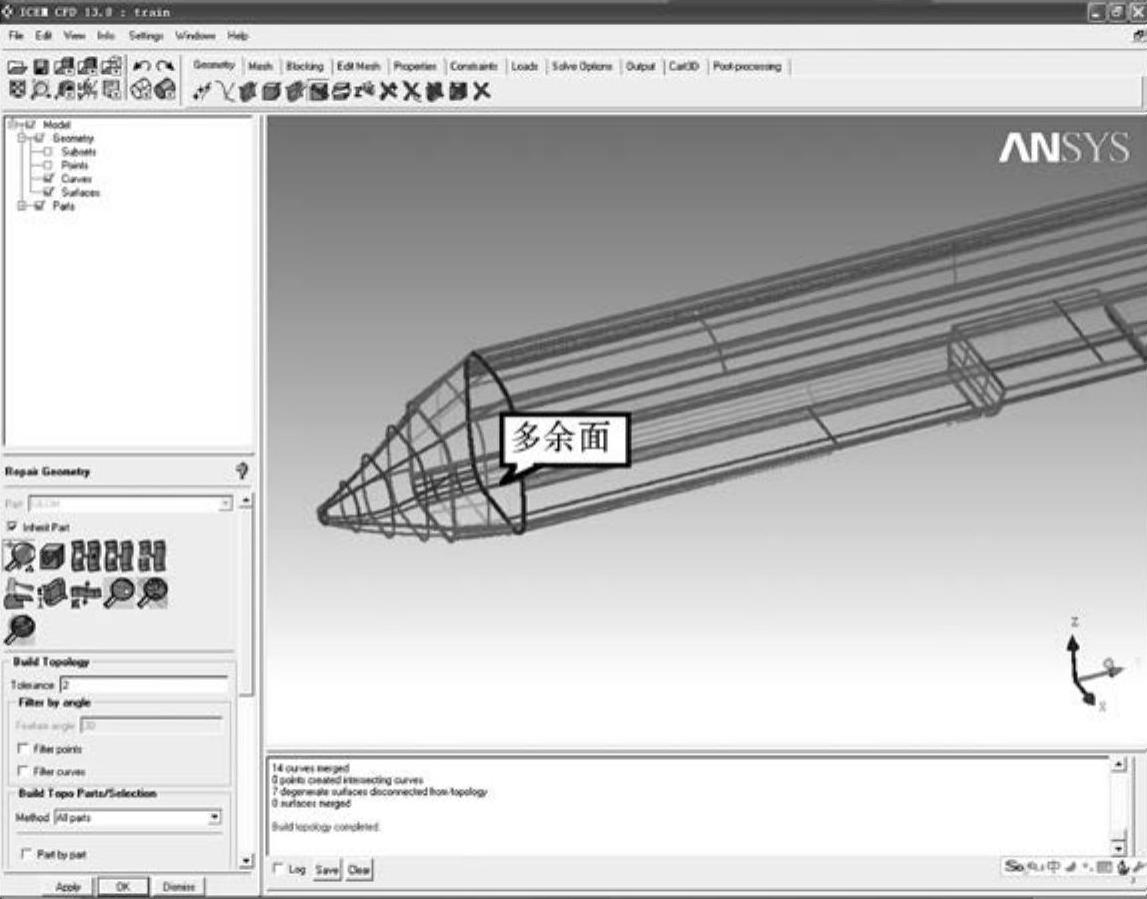Screen dimensions: 1147x899
Task: Save Project floppy disk icon
Action: point(41,67)
